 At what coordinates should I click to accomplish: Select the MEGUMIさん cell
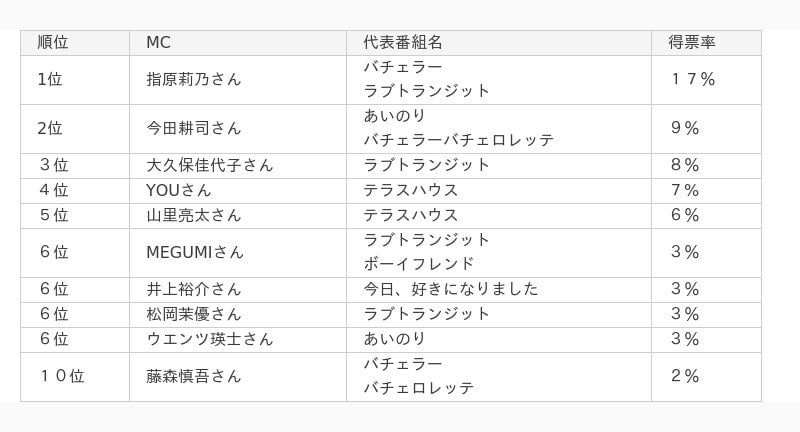pyautogui.click(x=238, y=253)
